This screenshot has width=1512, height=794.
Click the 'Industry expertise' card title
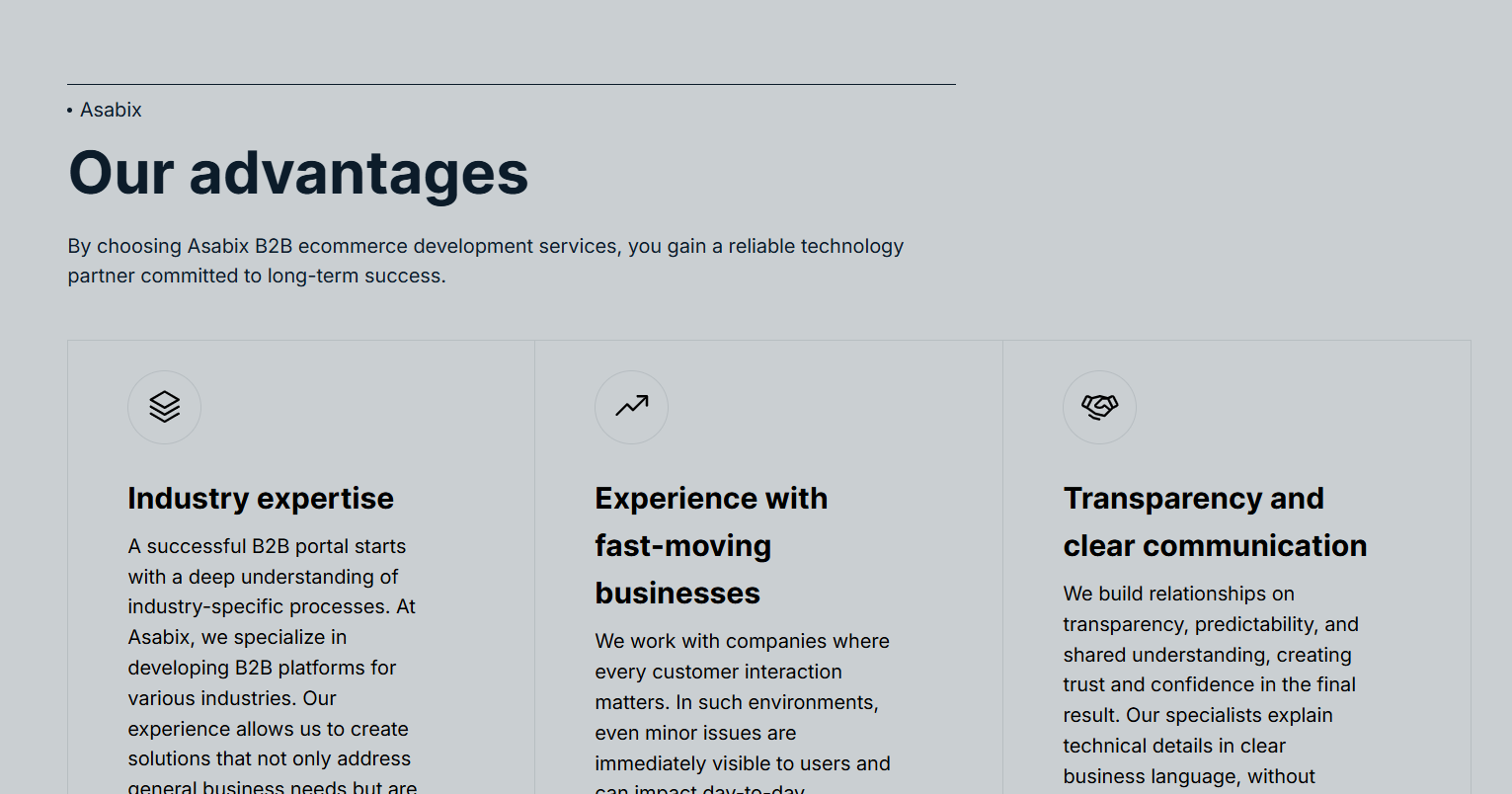point(261,499)
